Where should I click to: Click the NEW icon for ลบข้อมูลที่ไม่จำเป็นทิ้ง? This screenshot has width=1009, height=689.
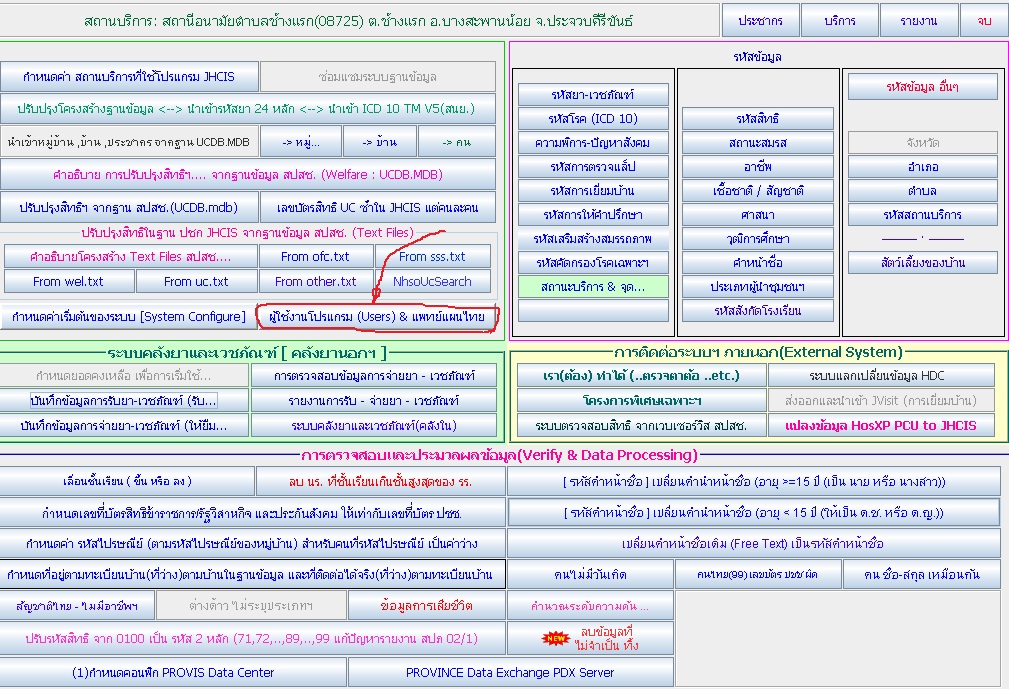(554, 637)
